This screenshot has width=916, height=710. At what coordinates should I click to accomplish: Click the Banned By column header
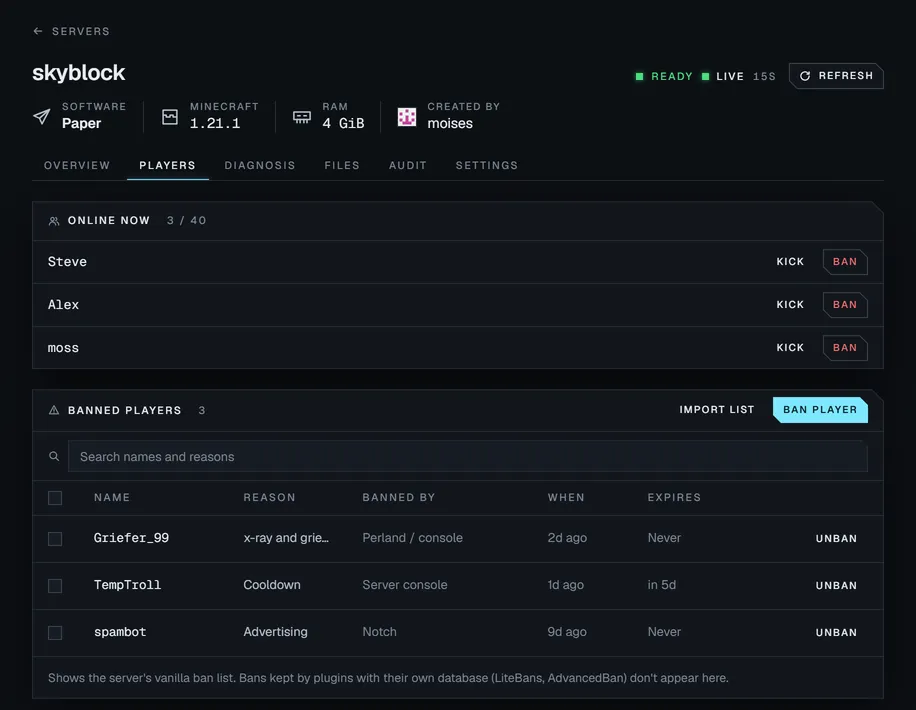pyautogui.click(x=398, y=497)
